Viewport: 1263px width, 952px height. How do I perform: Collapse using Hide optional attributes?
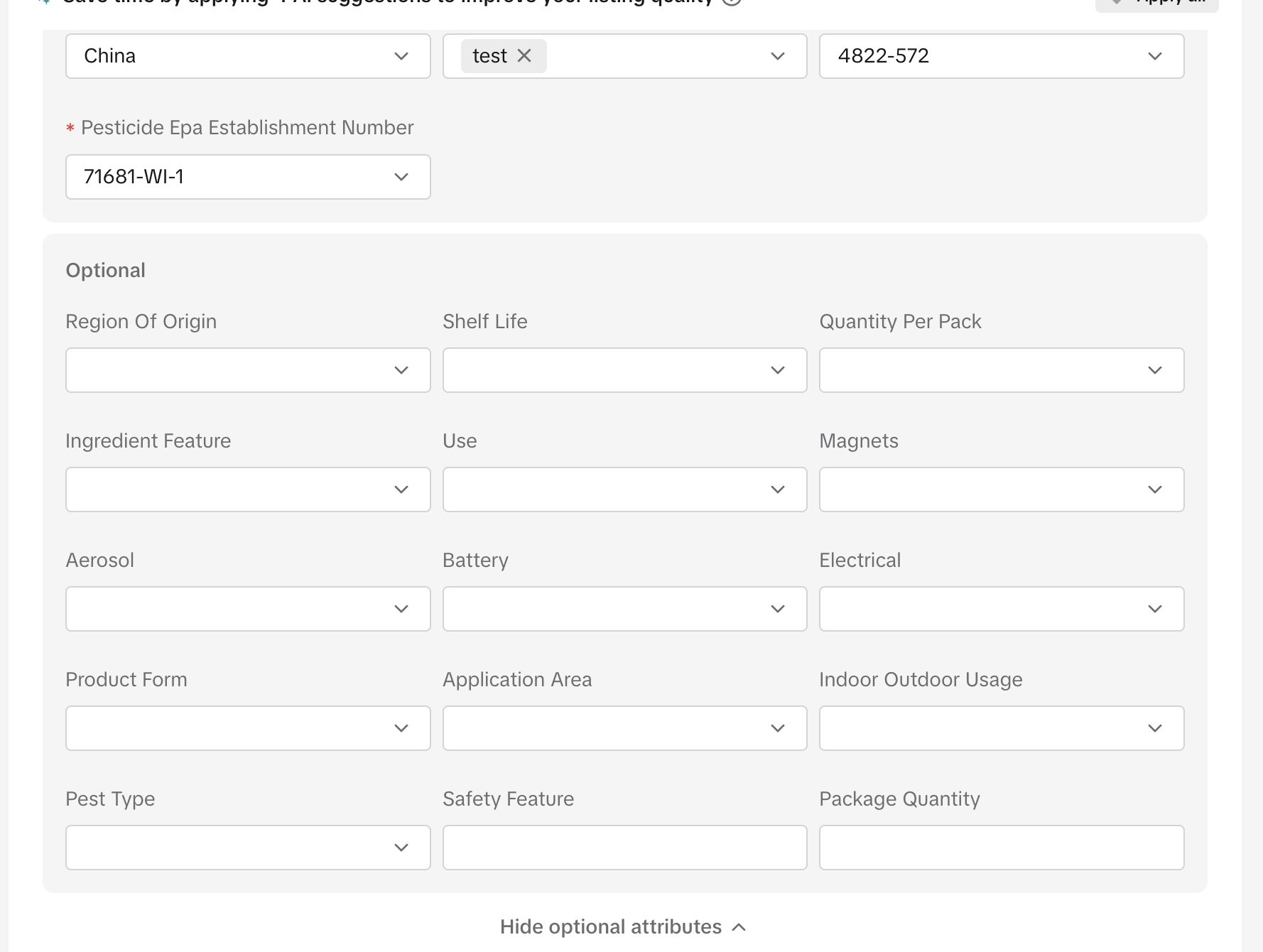click(623, 927)
